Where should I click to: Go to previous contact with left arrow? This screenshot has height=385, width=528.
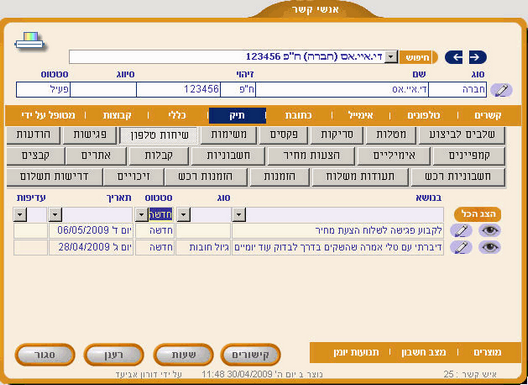click(454, 57)
